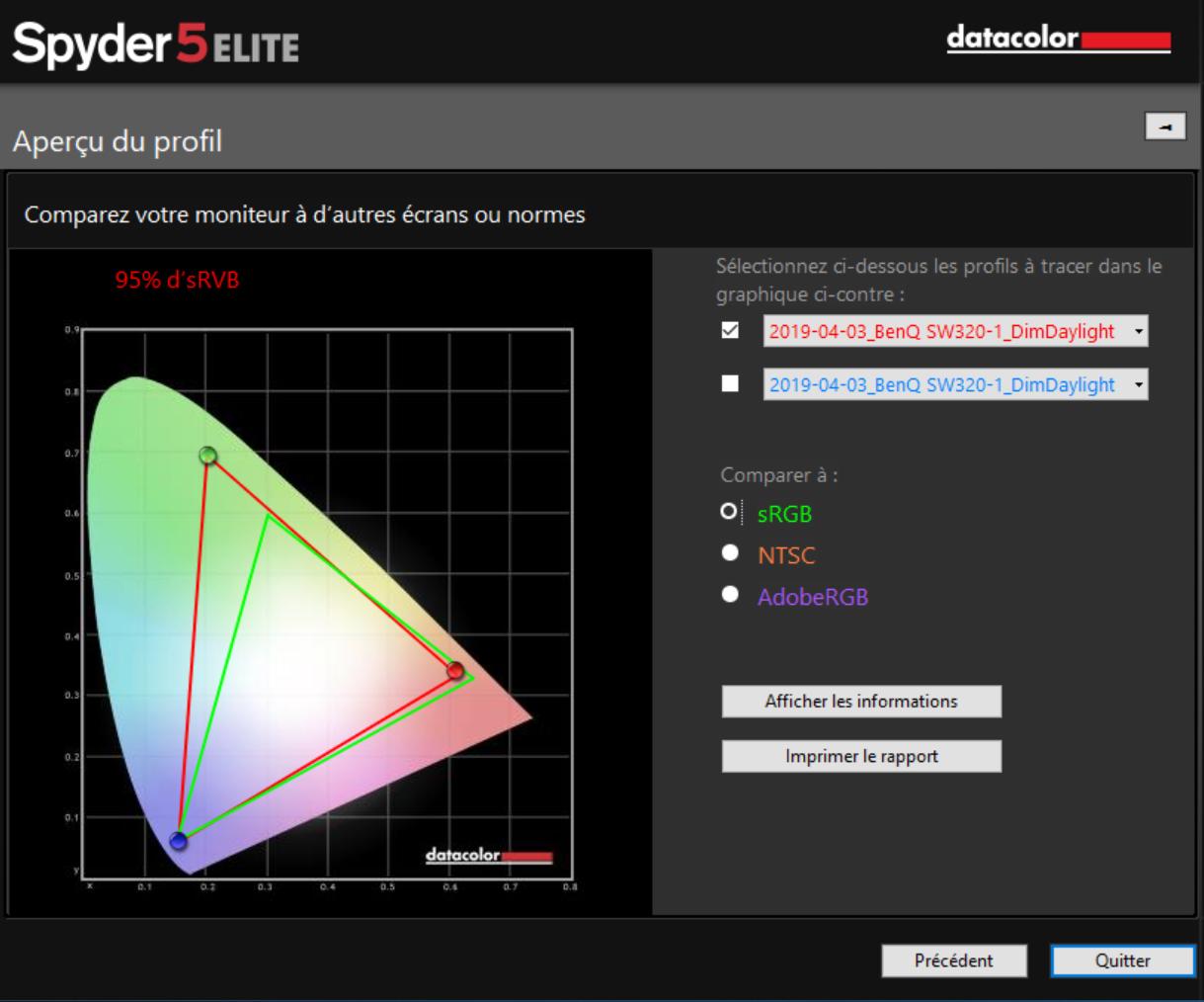Click the green primary marker on the gamut chart
This screenshot has width=1204, height=1002.
point(207,456)
